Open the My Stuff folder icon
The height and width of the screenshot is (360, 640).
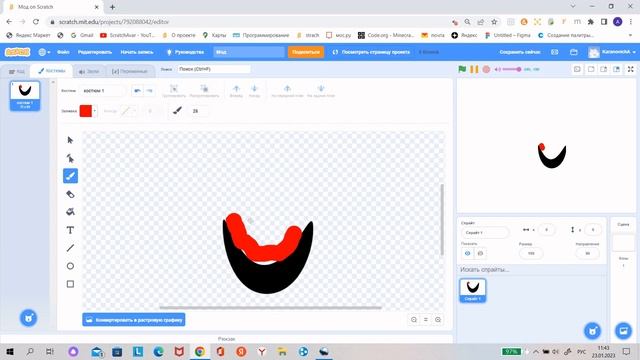[x=573, y=52]
